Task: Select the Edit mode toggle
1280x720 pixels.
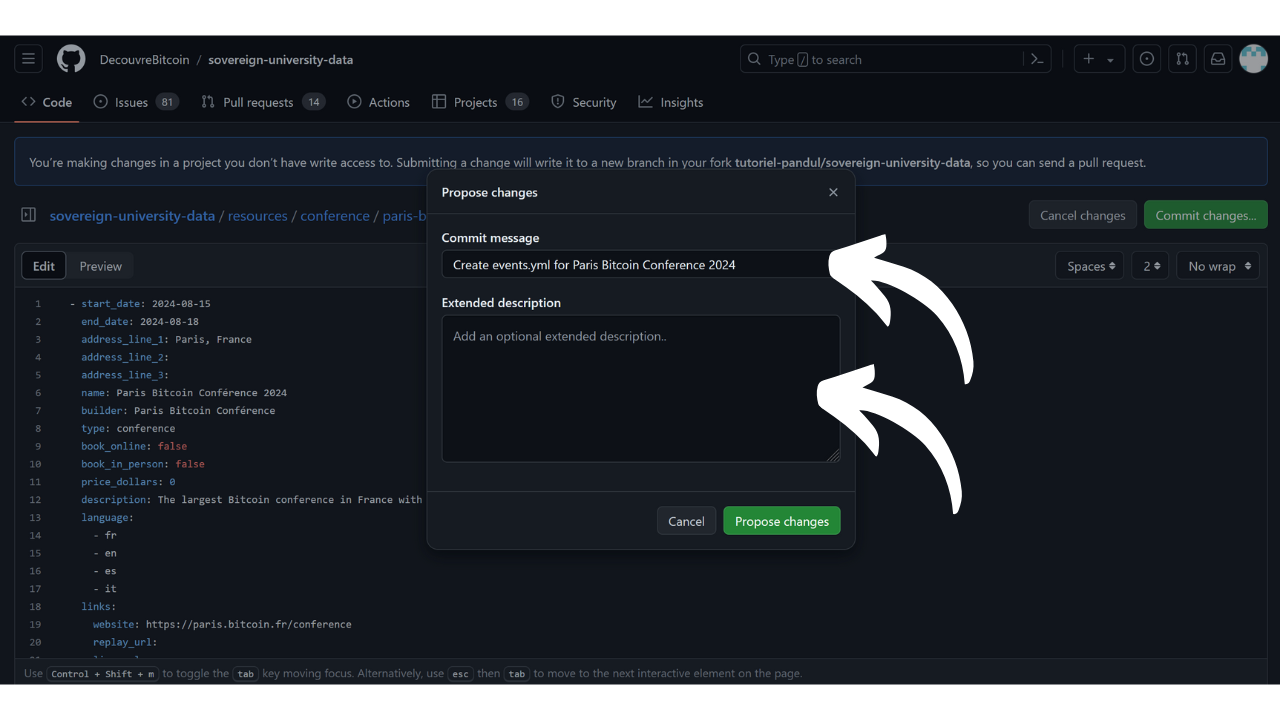Action: pyautogui.click(x=44, y=266)
